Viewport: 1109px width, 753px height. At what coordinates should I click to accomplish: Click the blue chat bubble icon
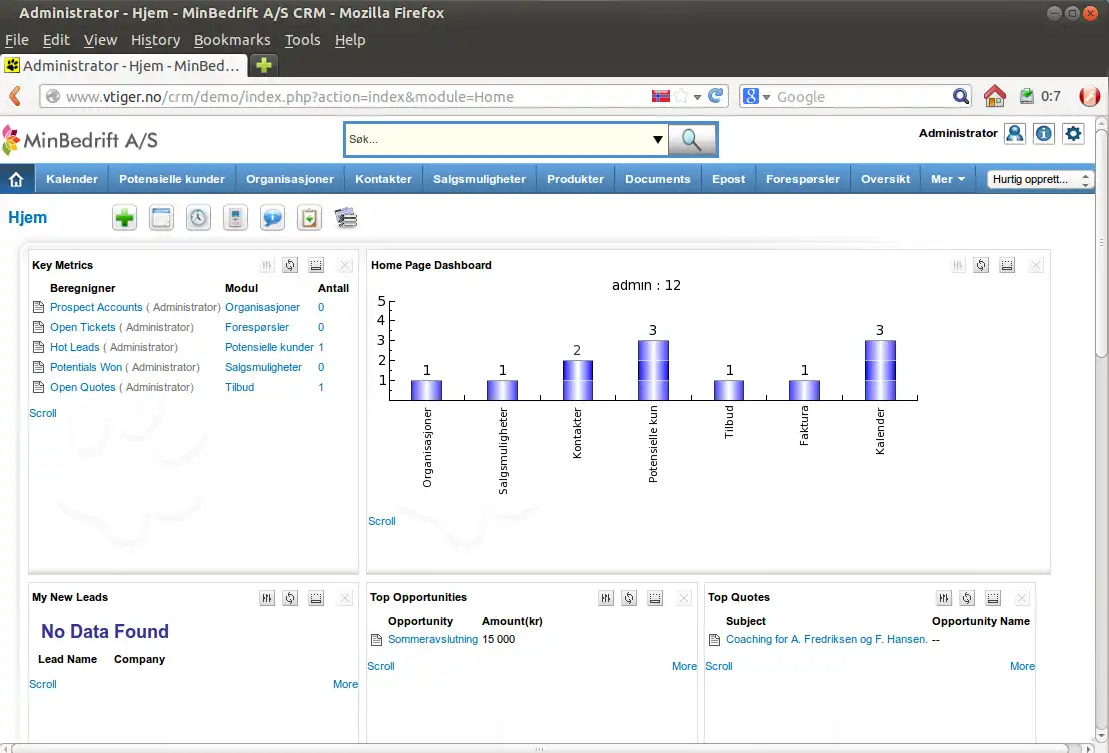[x=272, y=218]
